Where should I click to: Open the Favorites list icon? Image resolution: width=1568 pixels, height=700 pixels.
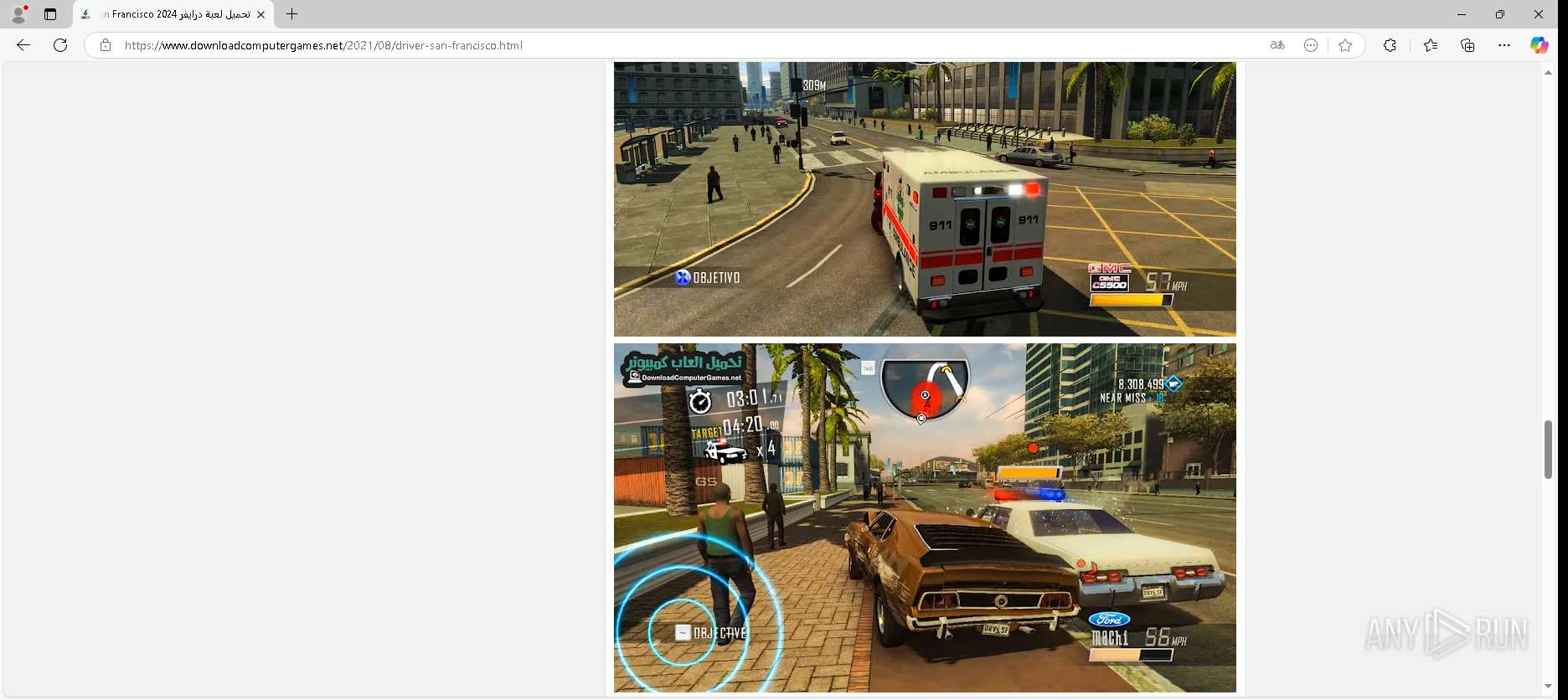click(1431, 45)
